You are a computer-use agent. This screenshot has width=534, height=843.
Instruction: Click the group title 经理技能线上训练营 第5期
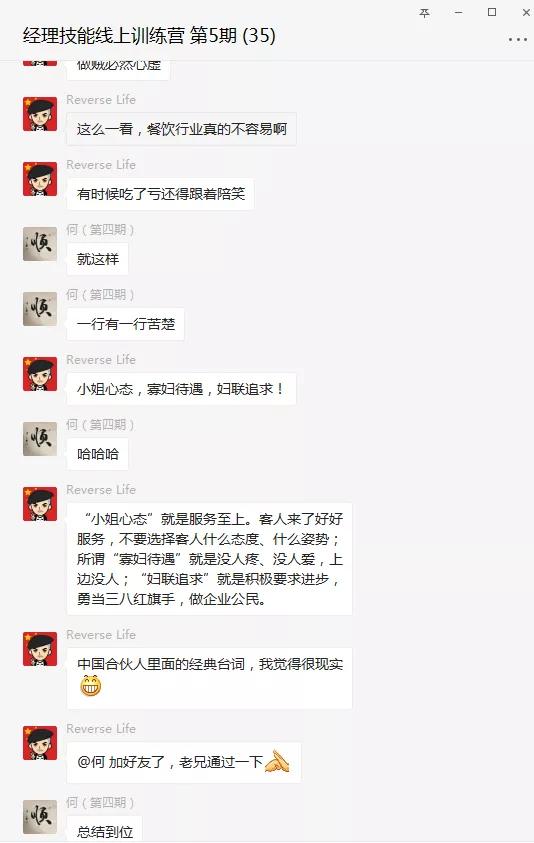pyautogui.click(x=149, y=35)
